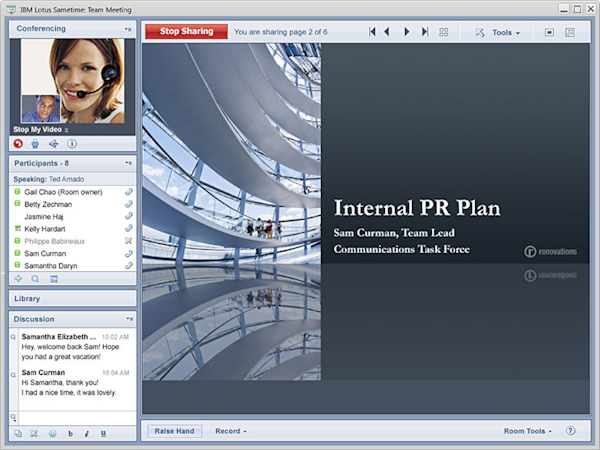Click the phone icon beside Samantha Daryn
Screen dimensions: 600x450
[x=129, y=265]
